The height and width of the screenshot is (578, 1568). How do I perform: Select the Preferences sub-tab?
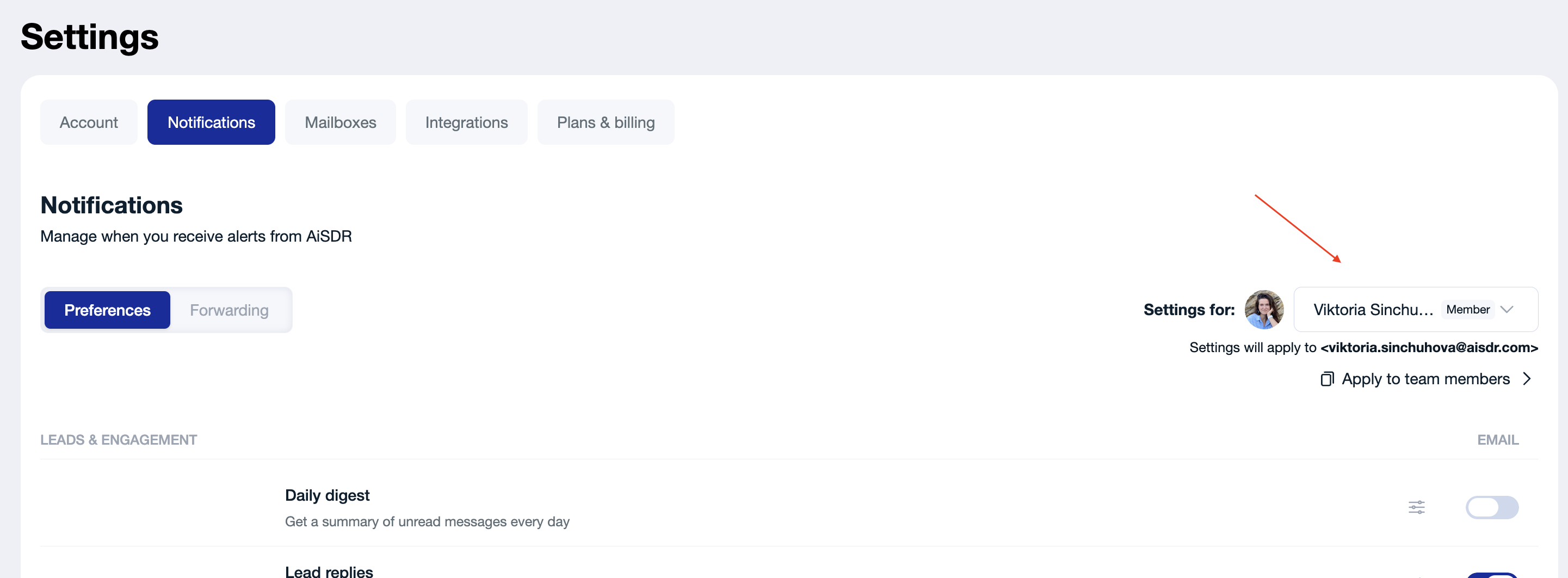click(x=107, y=310)
